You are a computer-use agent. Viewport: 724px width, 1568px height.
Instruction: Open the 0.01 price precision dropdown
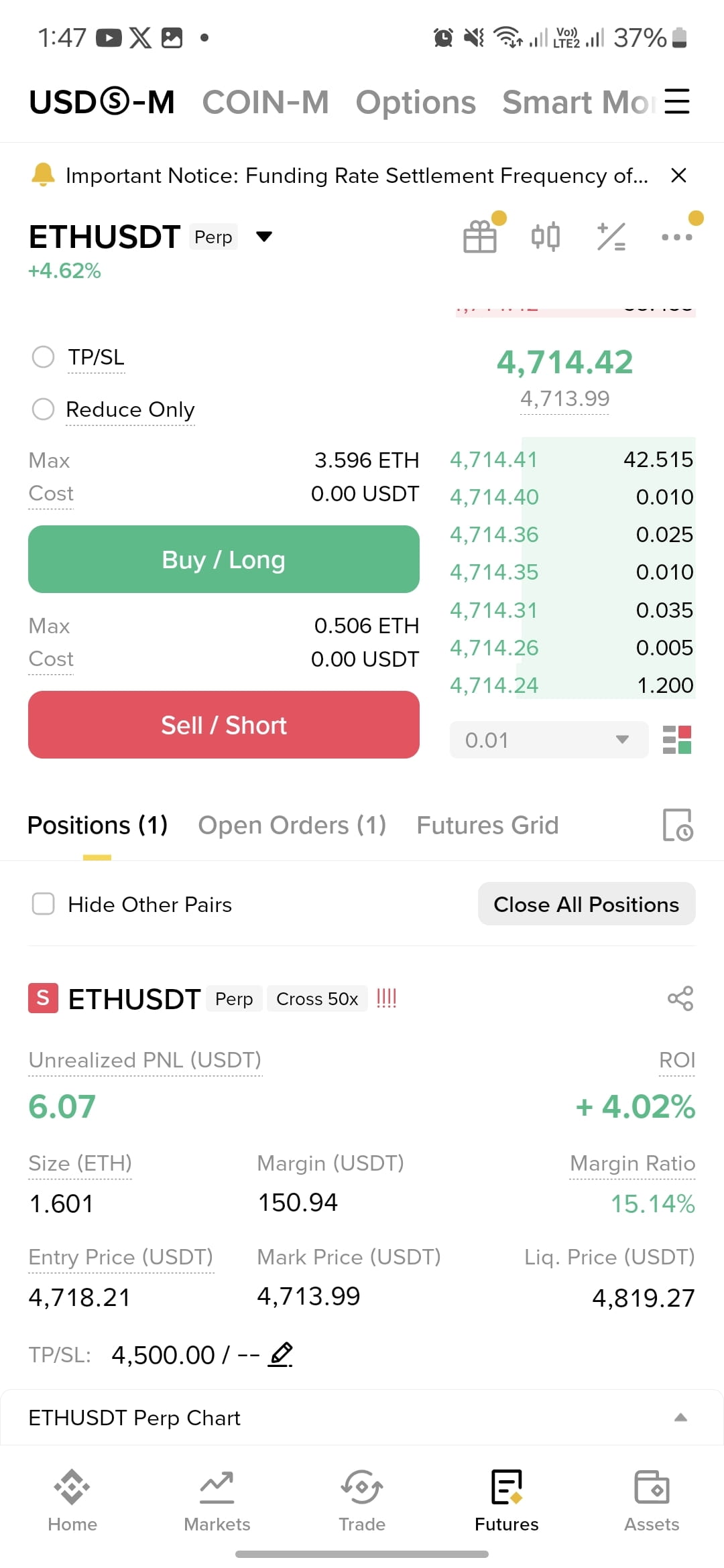point(549,740)
